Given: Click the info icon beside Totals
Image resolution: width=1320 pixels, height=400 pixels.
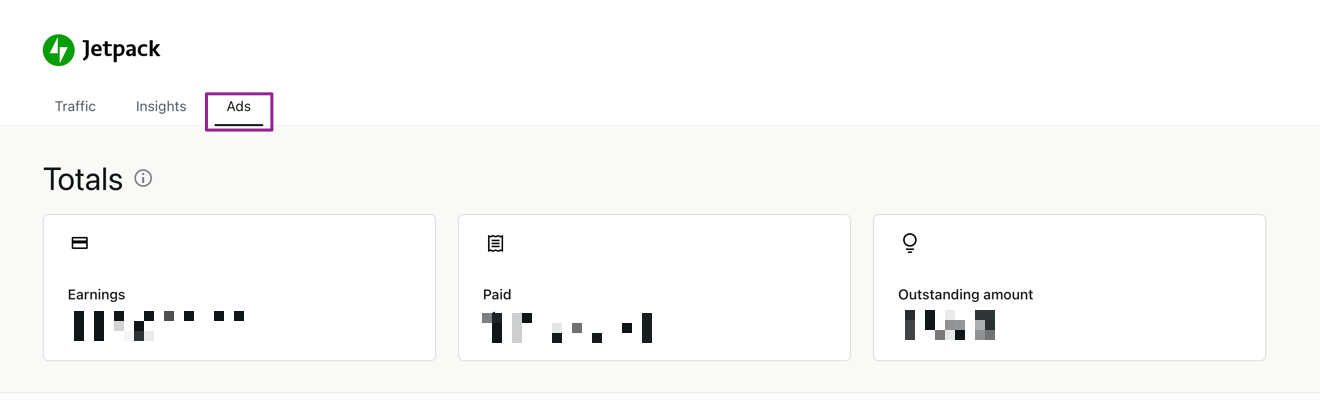Looking at the screenshot, I should 143,179.
